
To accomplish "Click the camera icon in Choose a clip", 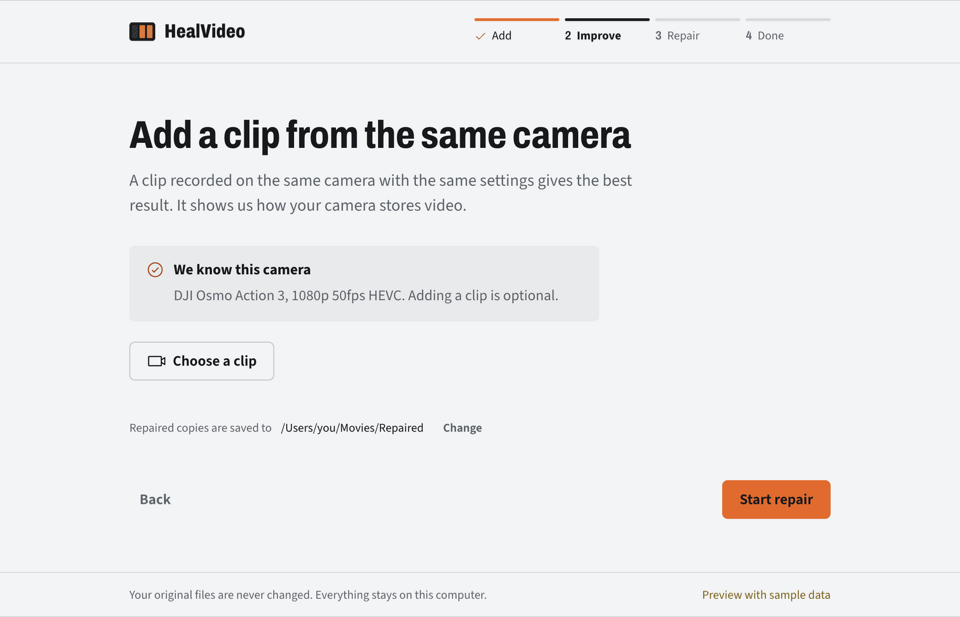I will coord(157,361).
